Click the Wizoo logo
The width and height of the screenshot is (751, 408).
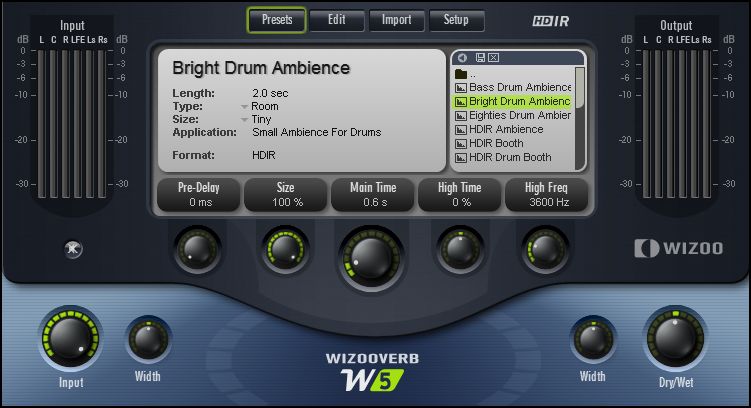[679, 248]
